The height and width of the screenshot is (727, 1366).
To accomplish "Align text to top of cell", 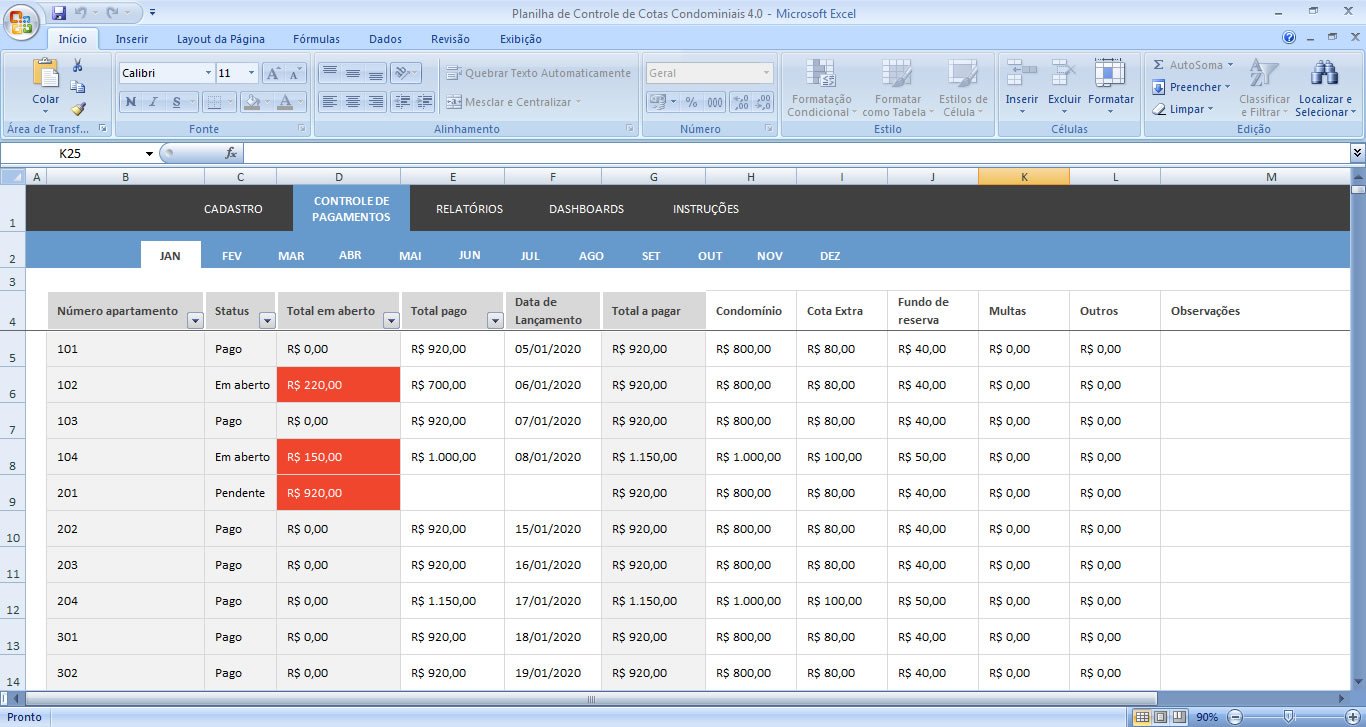I will (x=329, y=73).
